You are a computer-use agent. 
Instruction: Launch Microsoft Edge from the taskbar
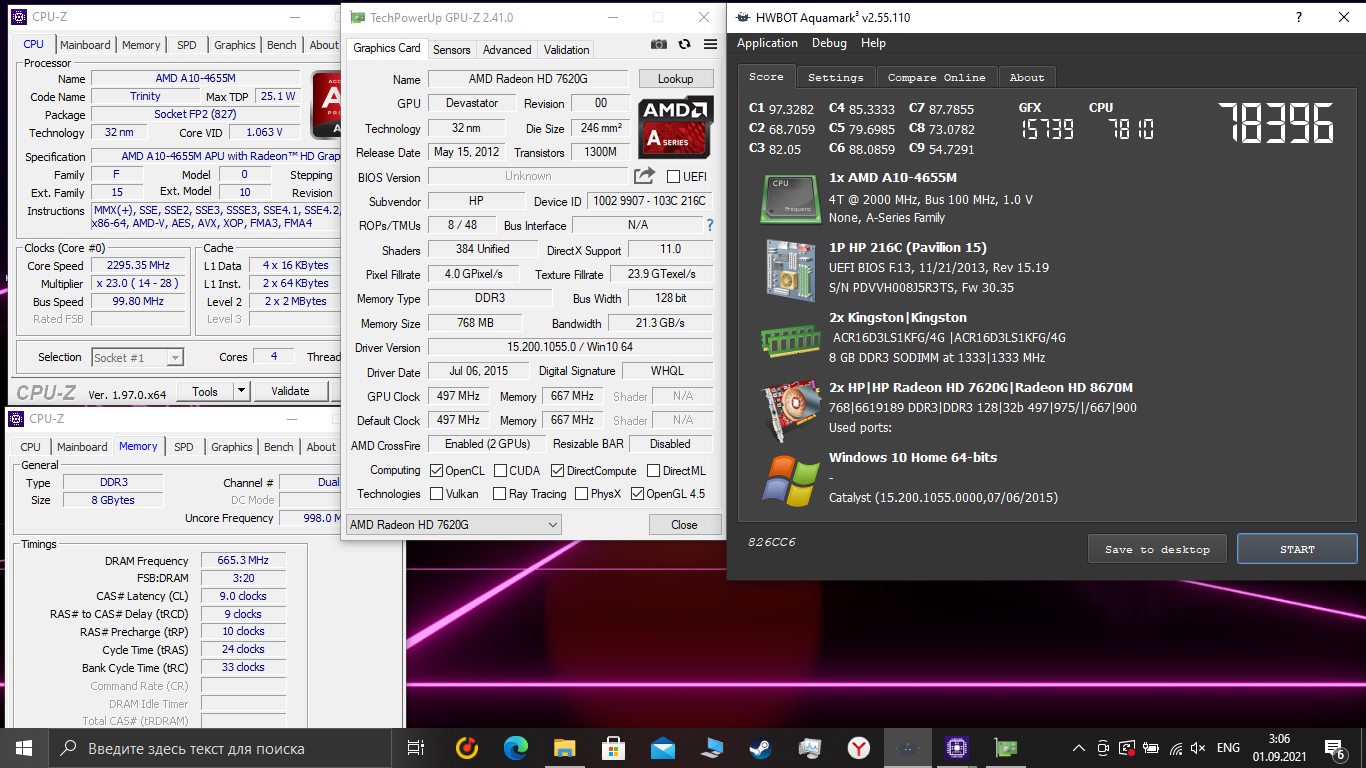pyautogui.click(x=515, y=748)
